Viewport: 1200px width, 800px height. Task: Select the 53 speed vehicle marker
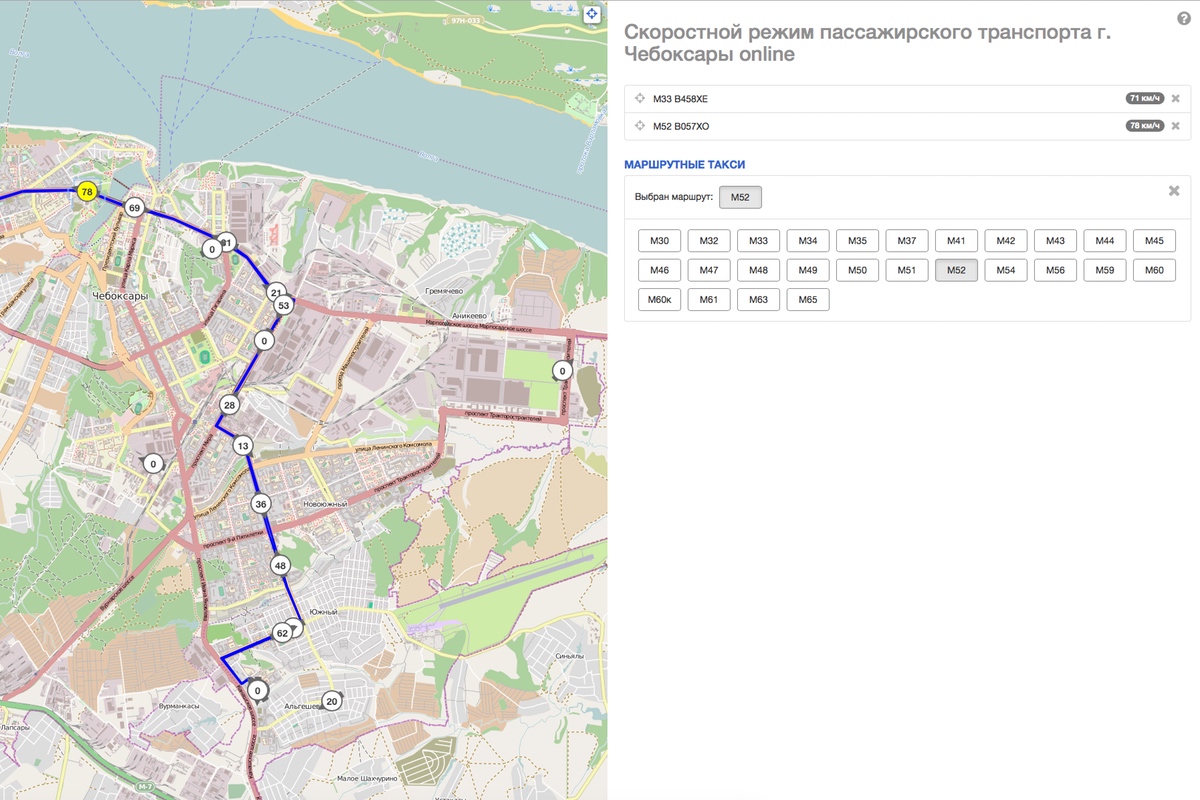[x=284, y=305]
